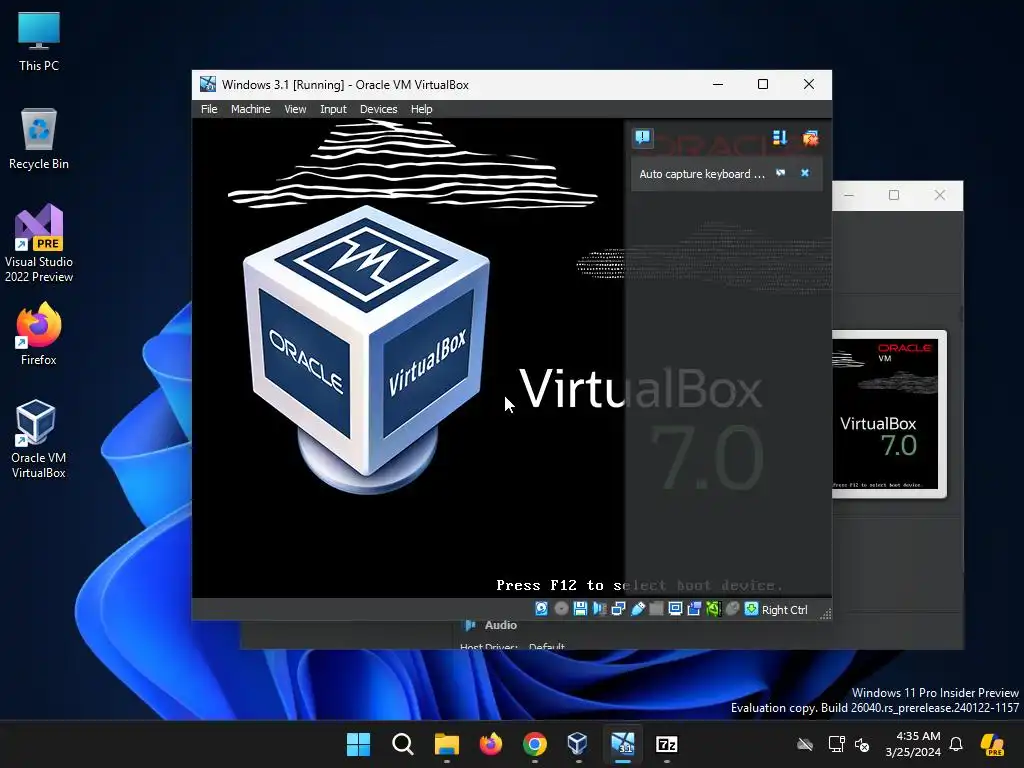Maximize the VirtualBox Manager background window
The height and width of the screenshot is (768, 1024).
[894, 195]
